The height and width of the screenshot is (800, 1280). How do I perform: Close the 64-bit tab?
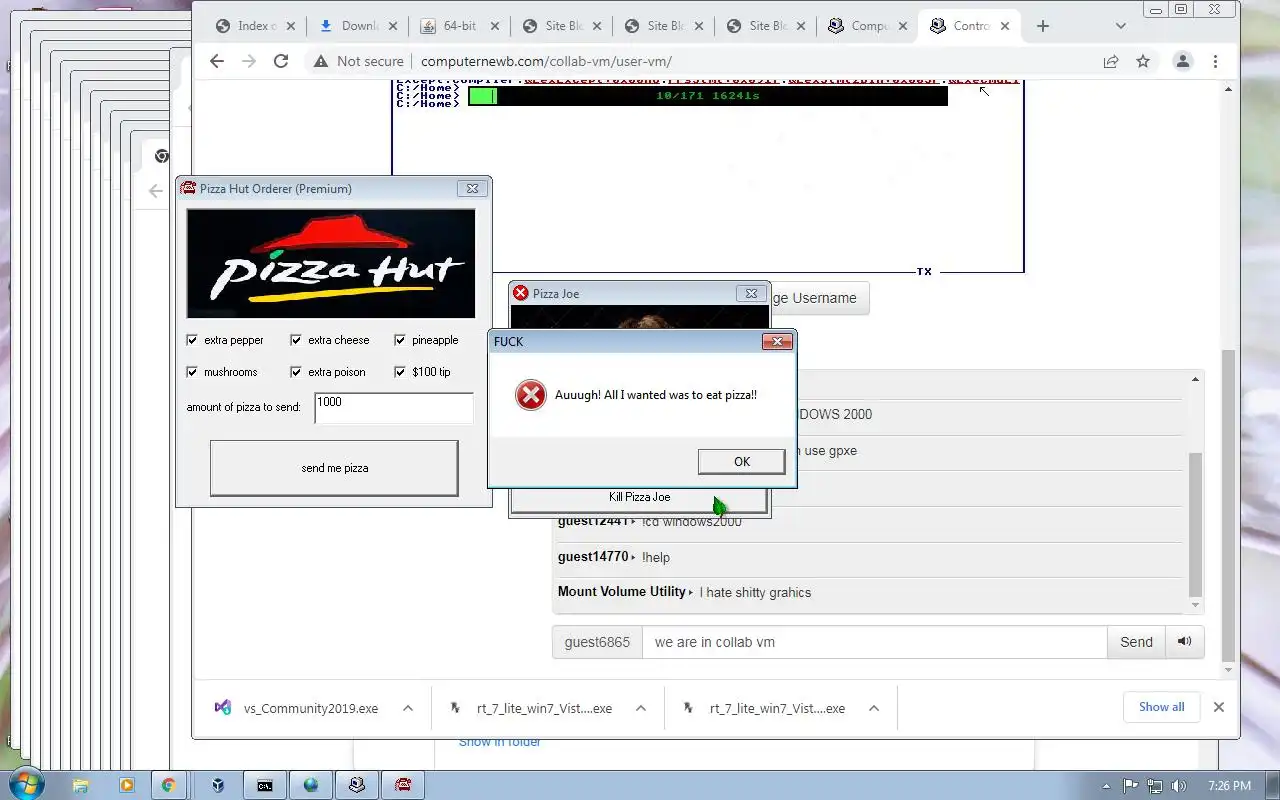click(x=494, y=26)
